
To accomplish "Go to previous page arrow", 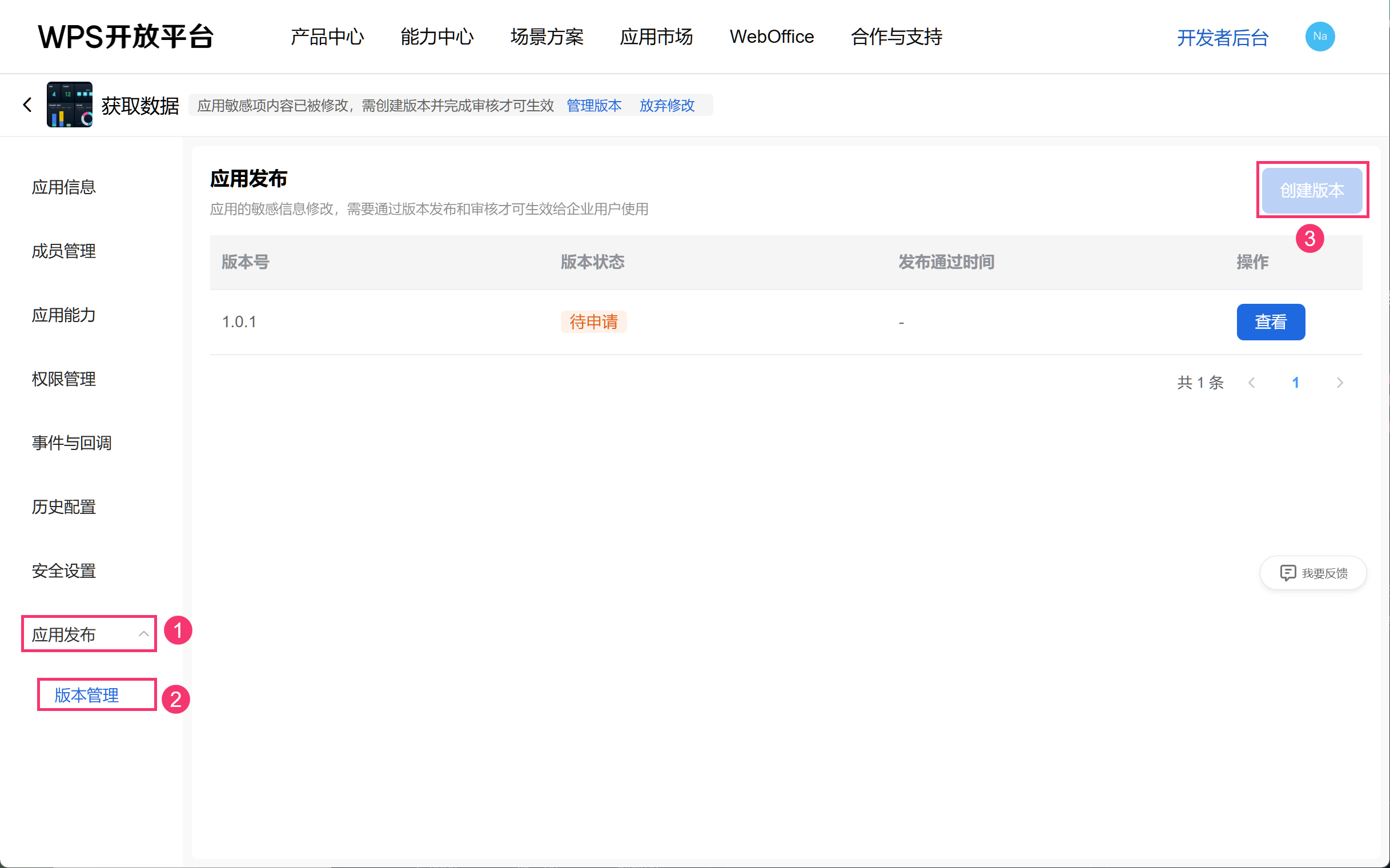I will tap(1252, 383).
